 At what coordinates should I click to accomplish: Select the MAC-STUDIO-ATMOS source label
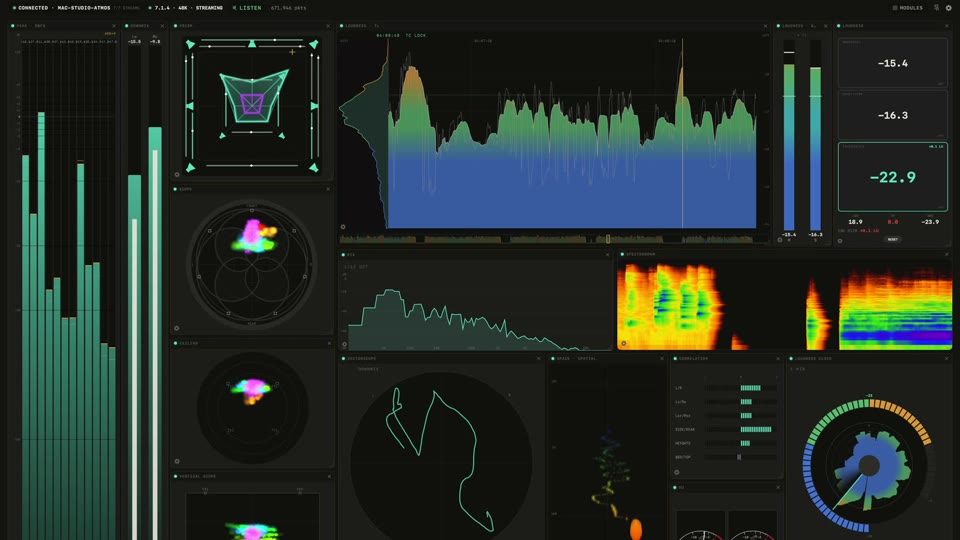click(x=84, y=8)
